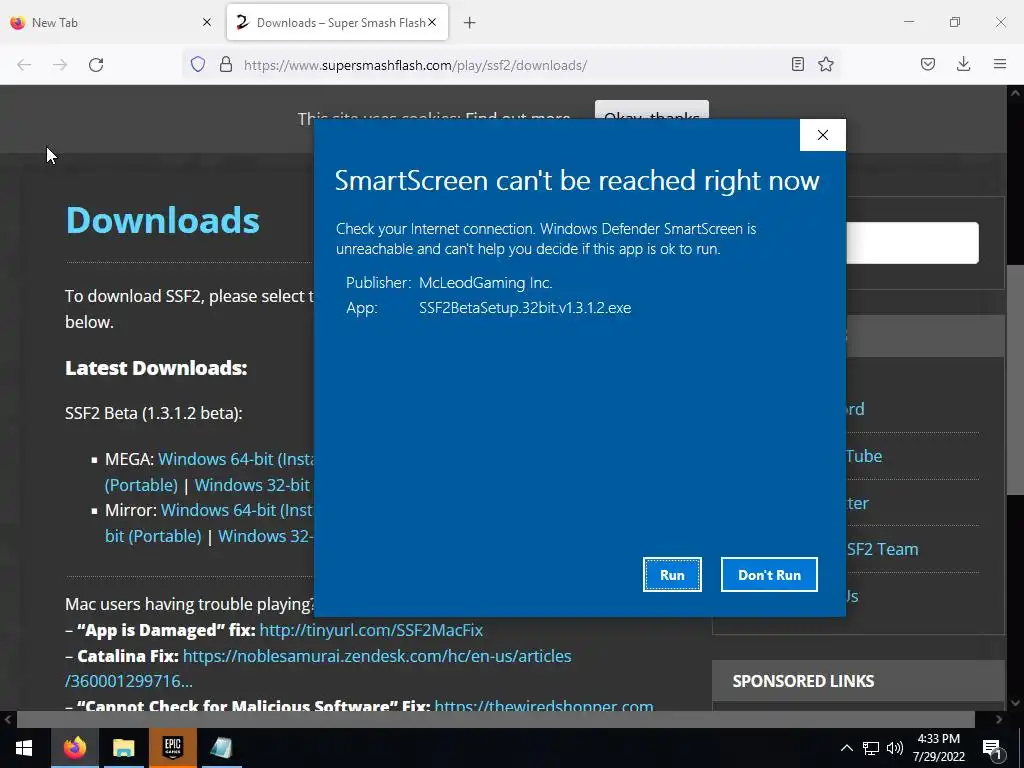Viewport: 1024px width, 768px height.
Task: Close the New Tab tab
Action: coord(207,22)
